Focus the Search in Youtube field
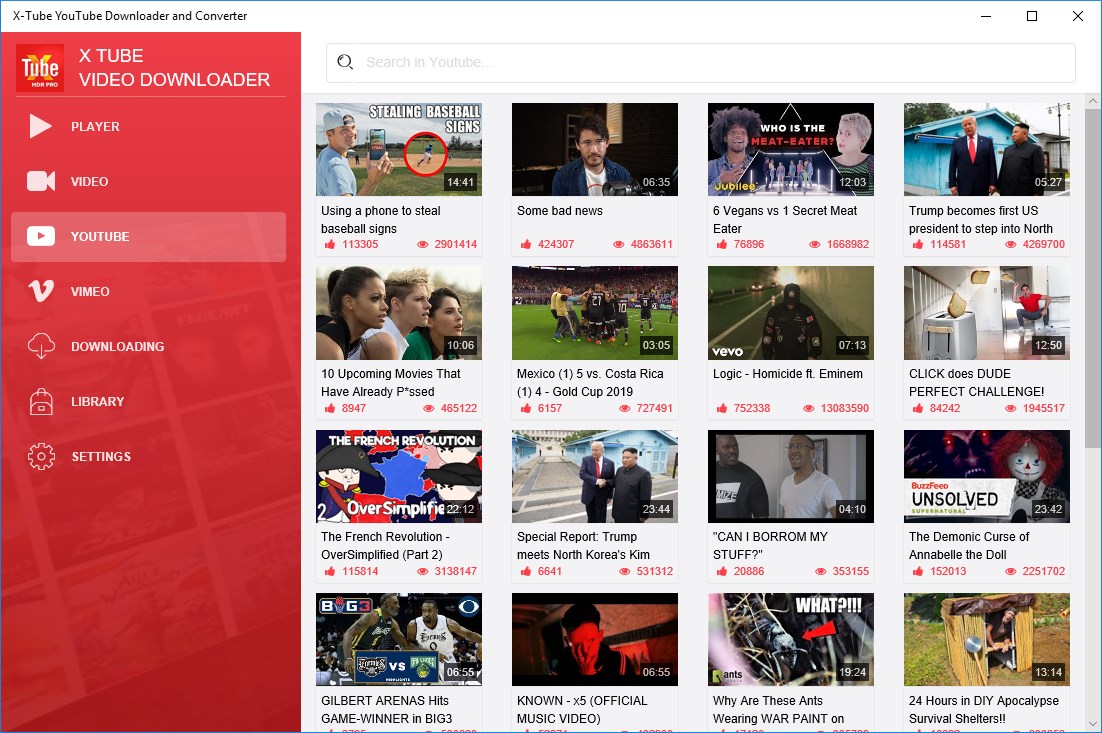Viewport: 1102px width, 733px height. click(701, 63)
